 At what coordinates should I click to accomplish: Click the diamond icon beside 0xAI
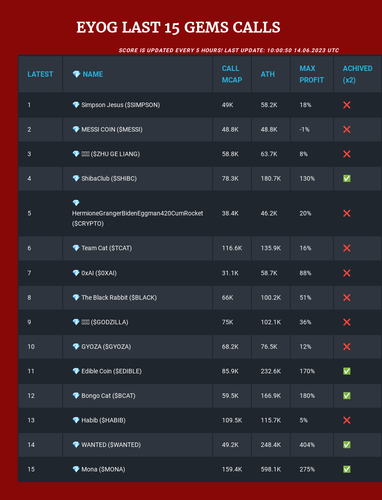coord(76,273)
